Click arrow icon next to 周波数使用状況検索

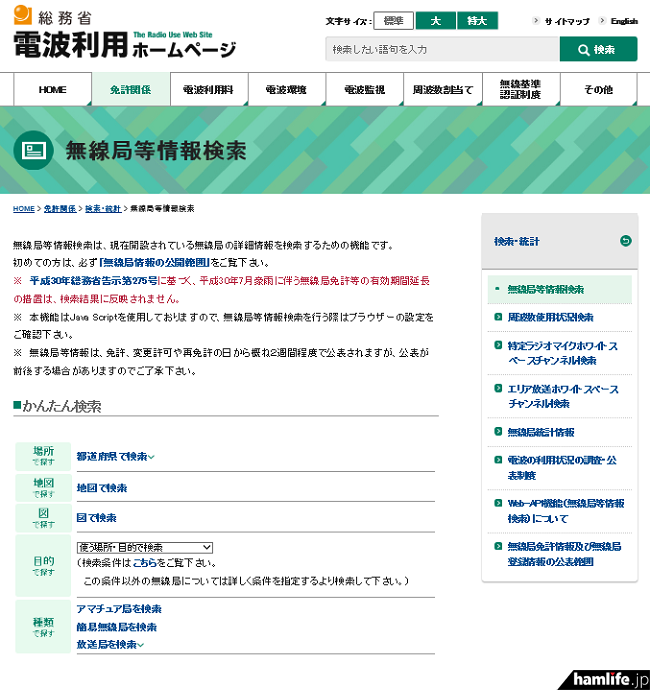coord(499,317)
